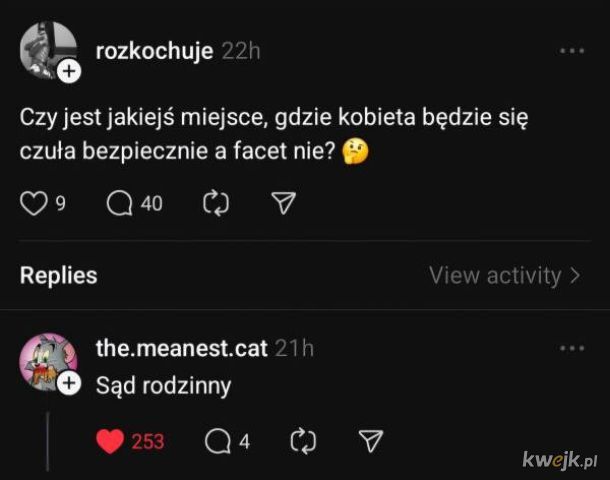This screenshot has width=610, height=480.
Task: Click the 22h post timestamp
Action: point(240,51)
